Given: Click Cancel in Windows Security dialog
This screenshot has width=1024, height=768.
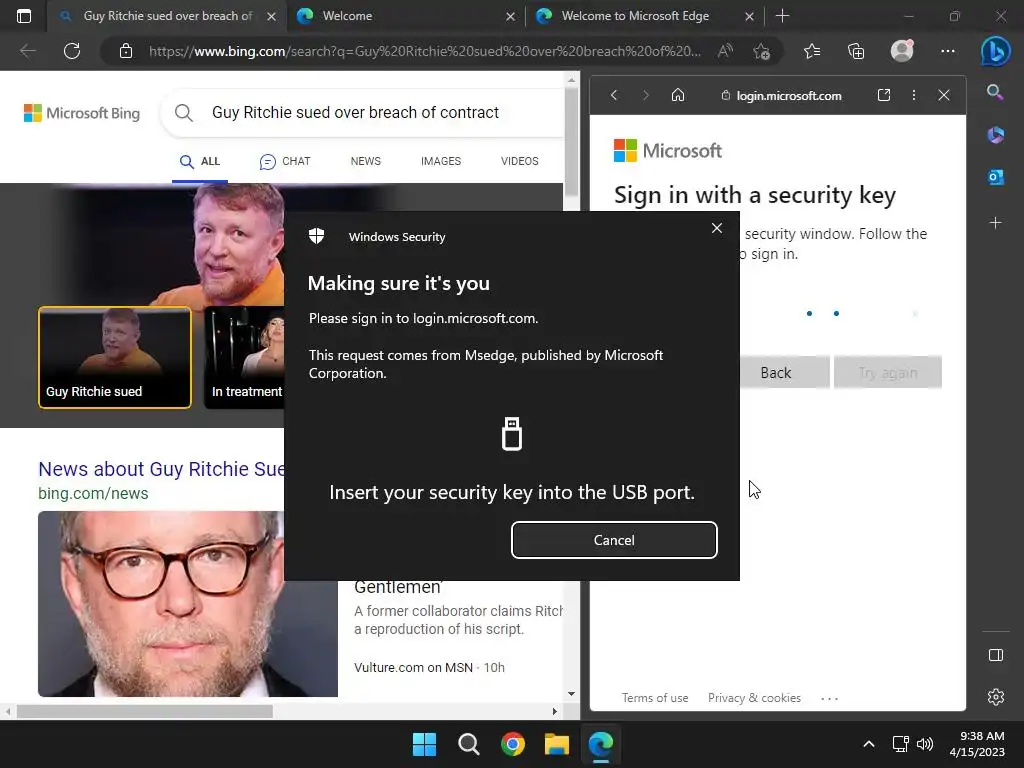Looking at the screenshot, I should (614, 540).
